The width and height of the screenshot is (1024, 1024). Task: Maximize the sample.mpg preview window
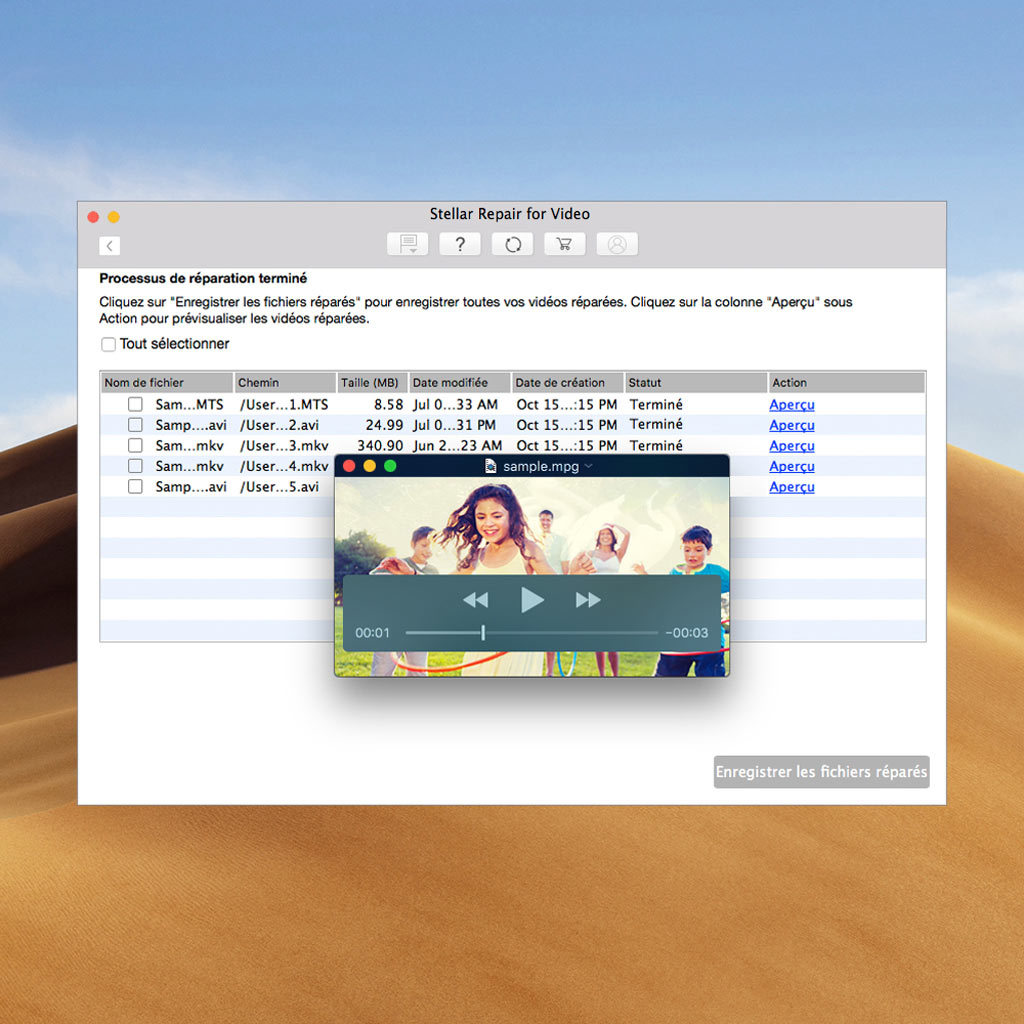click(x=391, y=466)
